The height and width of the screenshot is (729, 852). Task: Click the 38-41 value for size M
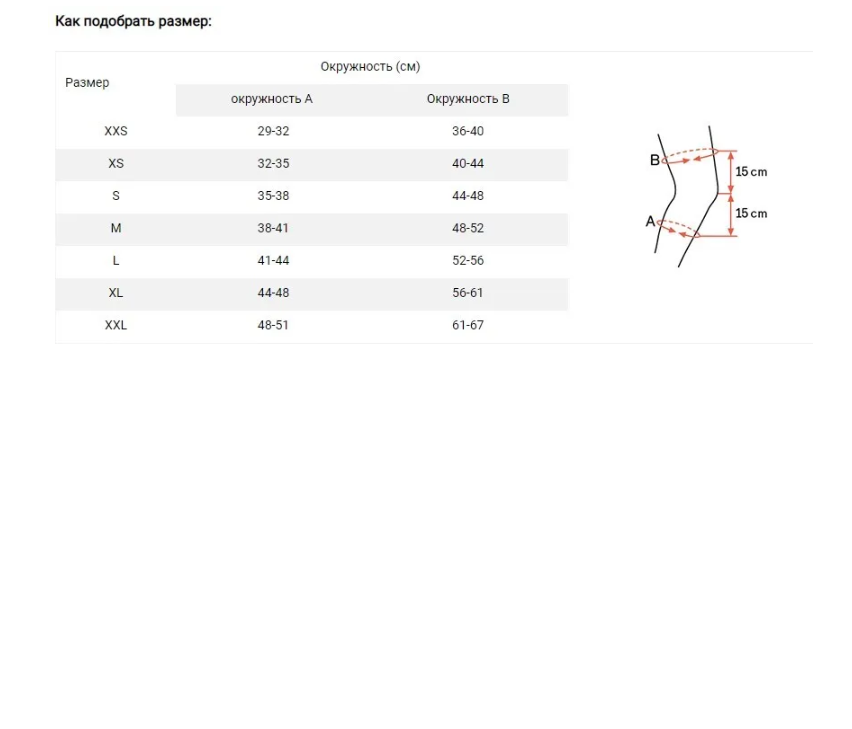[x=273, y=228]
